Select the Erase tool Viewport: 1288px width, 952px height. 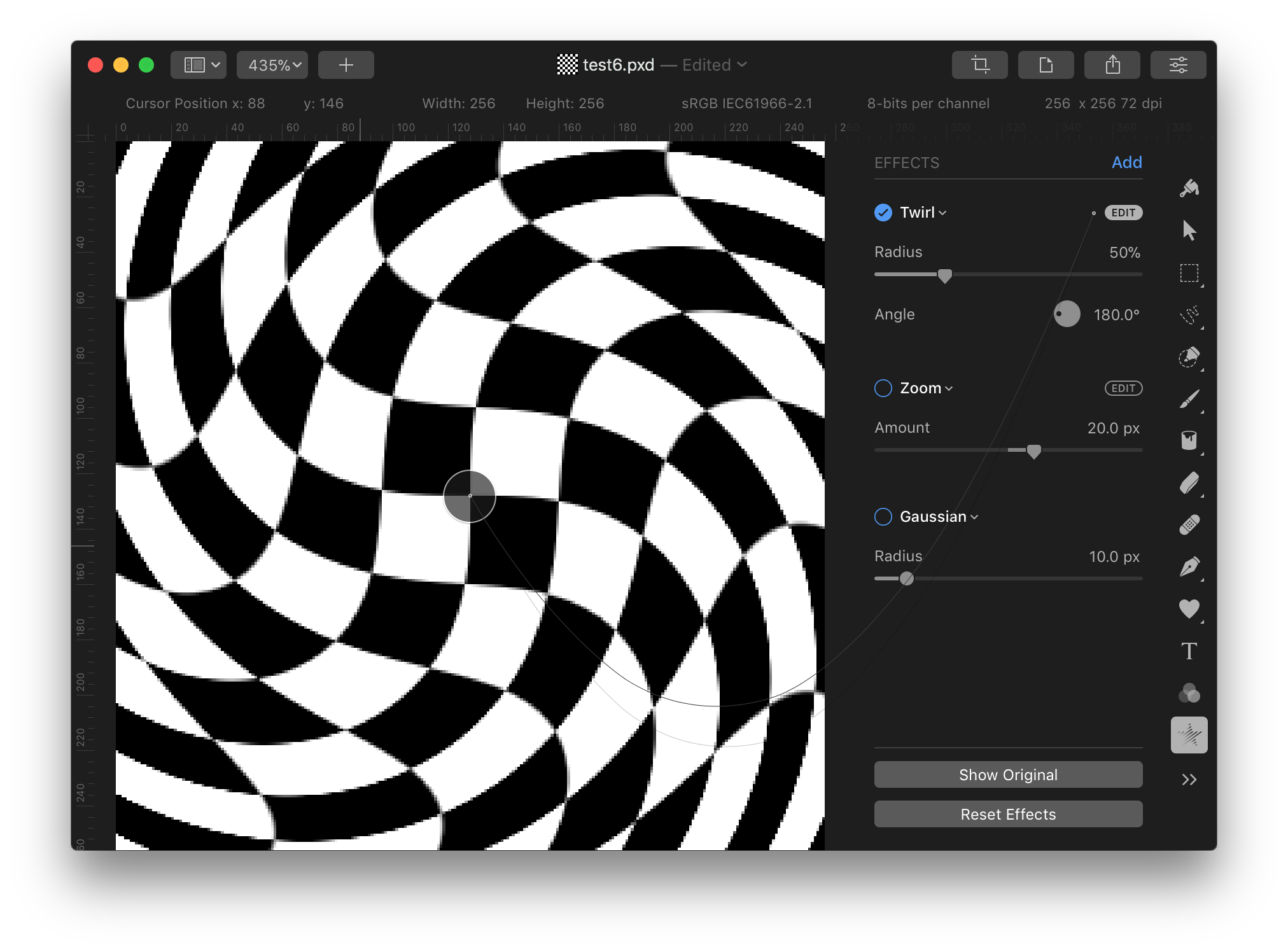1189,483
